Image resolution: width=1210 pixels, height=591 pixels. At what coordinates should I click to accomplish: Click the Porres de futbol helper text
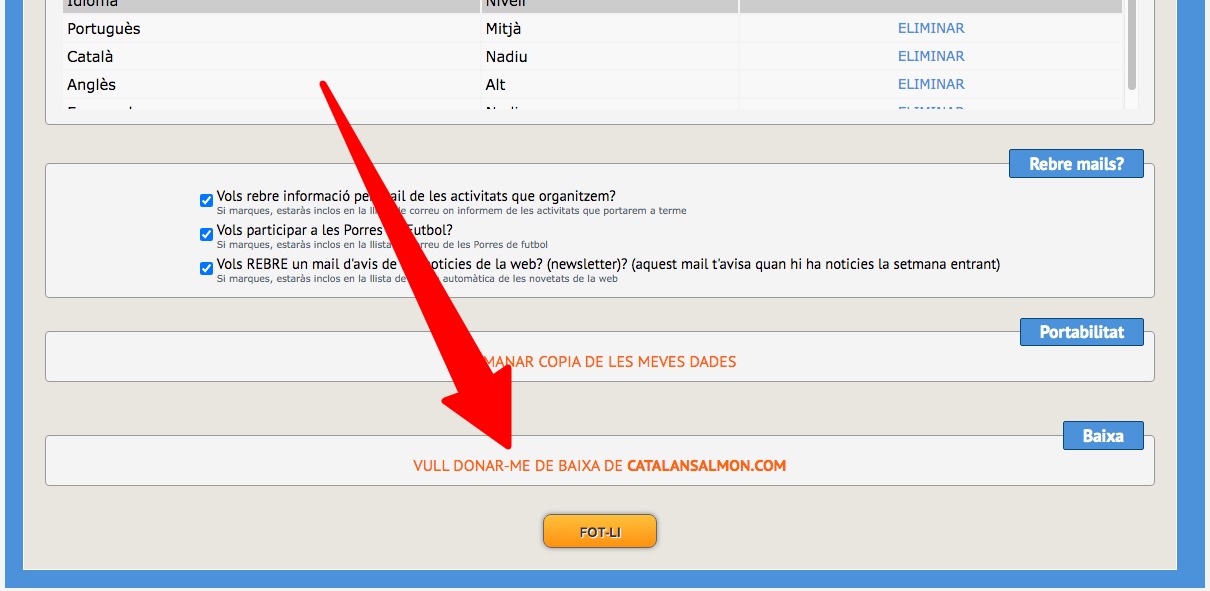pos(382,245)
